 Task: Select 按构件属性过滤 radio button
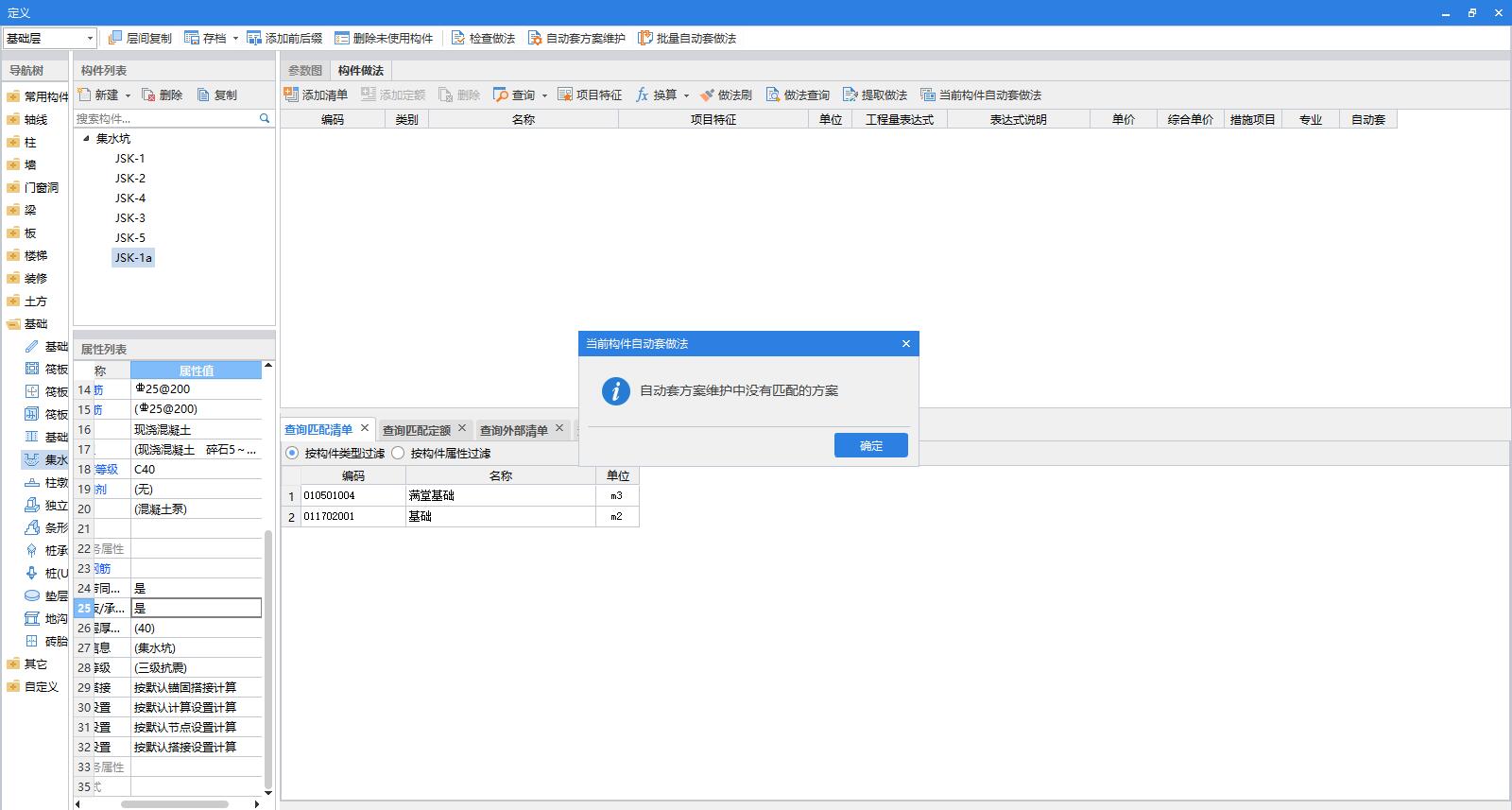tap(398, 453)
